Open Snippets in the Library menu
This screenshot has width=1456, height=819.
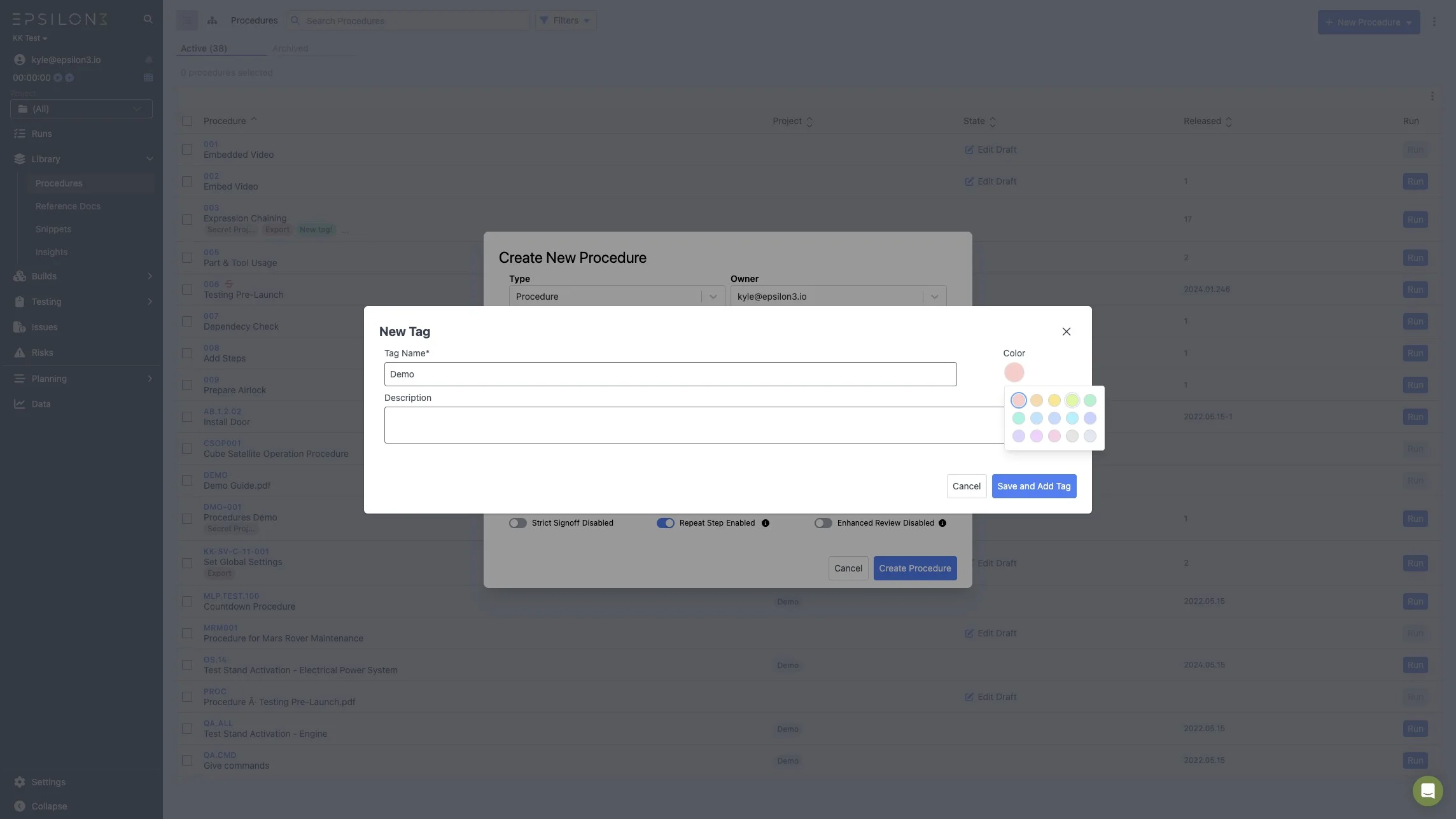tap(53, 229)
